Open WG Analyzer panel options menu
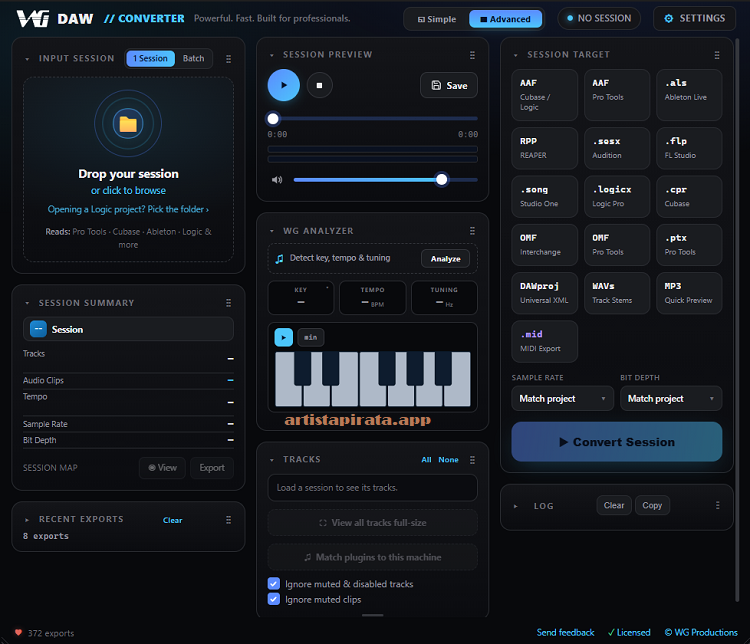 coord(472,231)
